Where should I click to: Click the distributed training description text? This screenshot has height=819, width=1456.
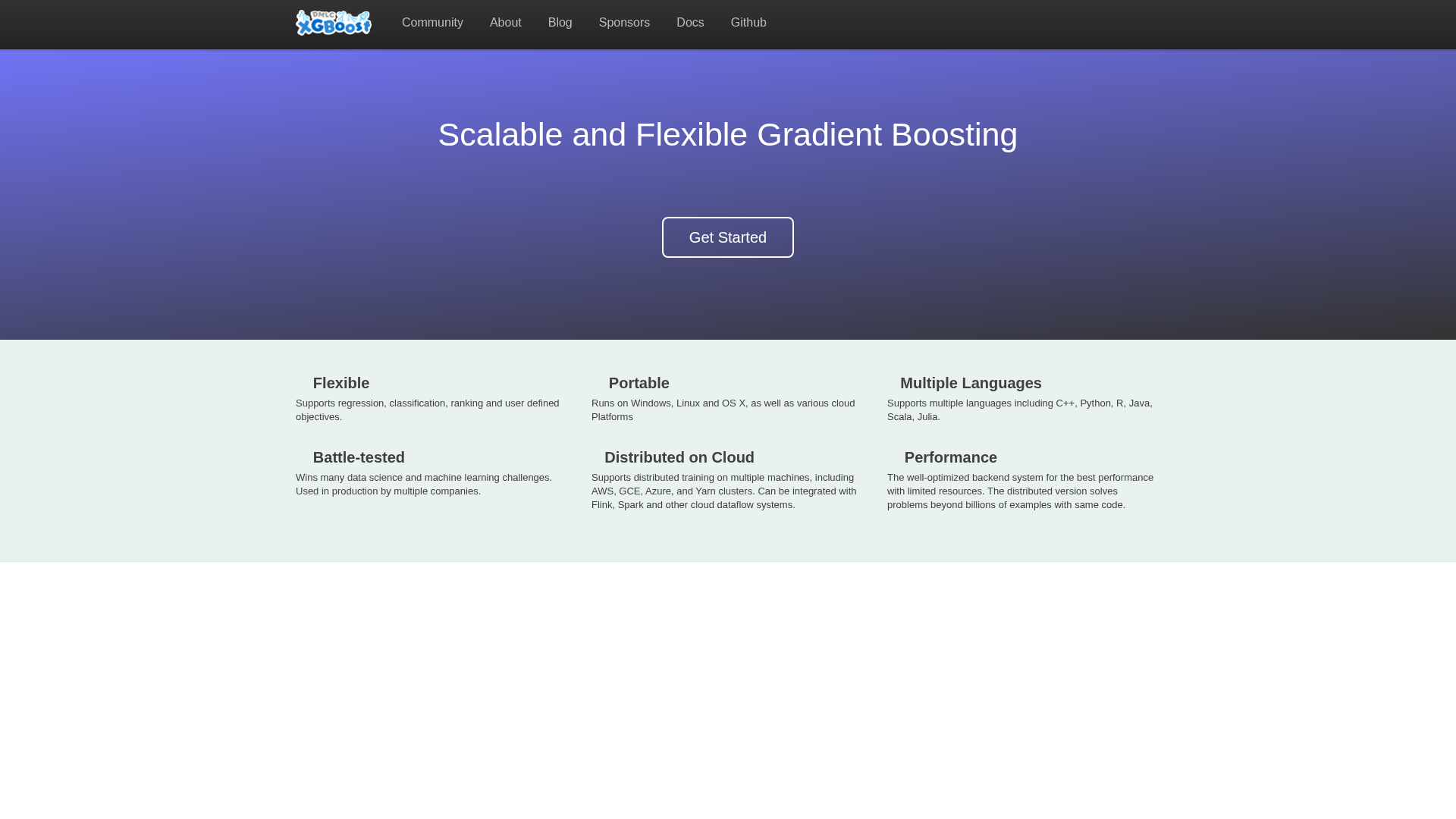coord(723,490)
